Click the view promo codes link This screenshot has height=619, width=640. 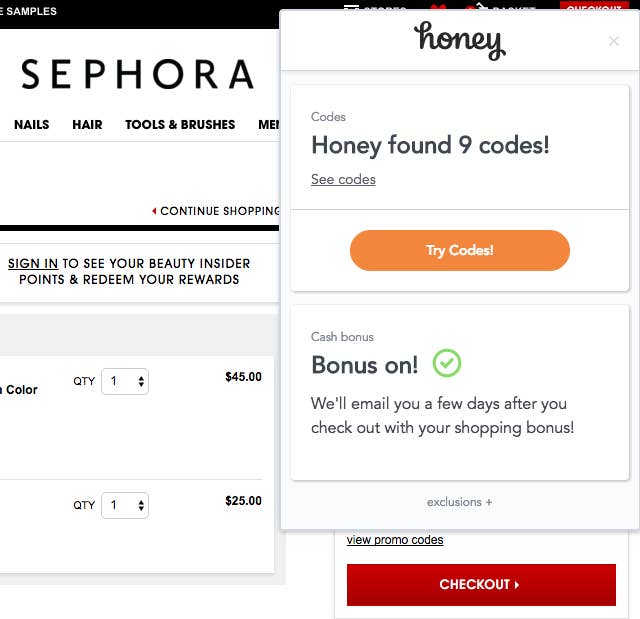point(395,540)
